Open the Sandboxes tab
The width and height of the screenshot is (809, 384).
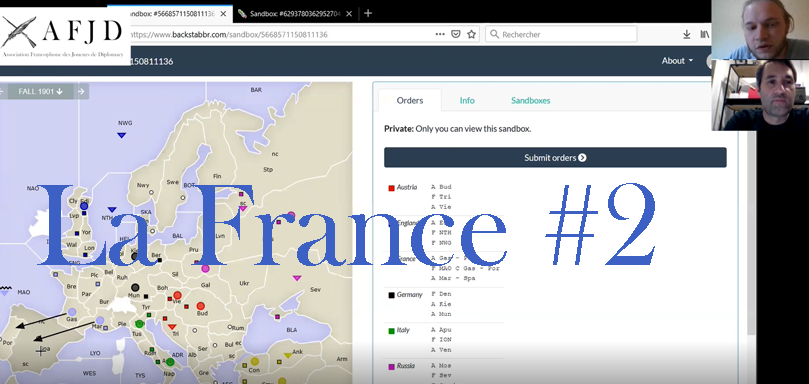530,100
